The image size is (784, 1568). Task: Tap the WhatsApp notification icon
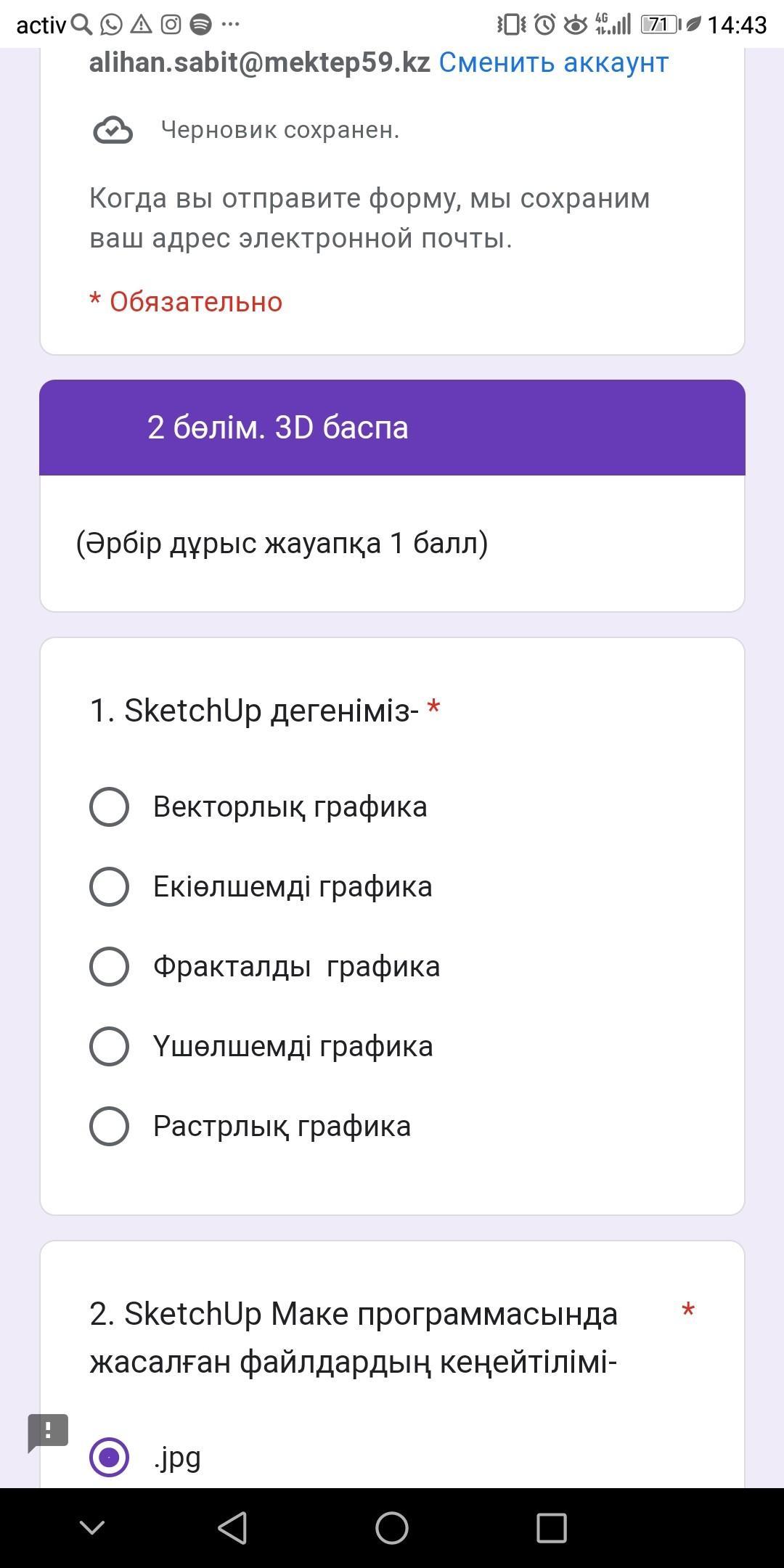click(x=111, y=25)
